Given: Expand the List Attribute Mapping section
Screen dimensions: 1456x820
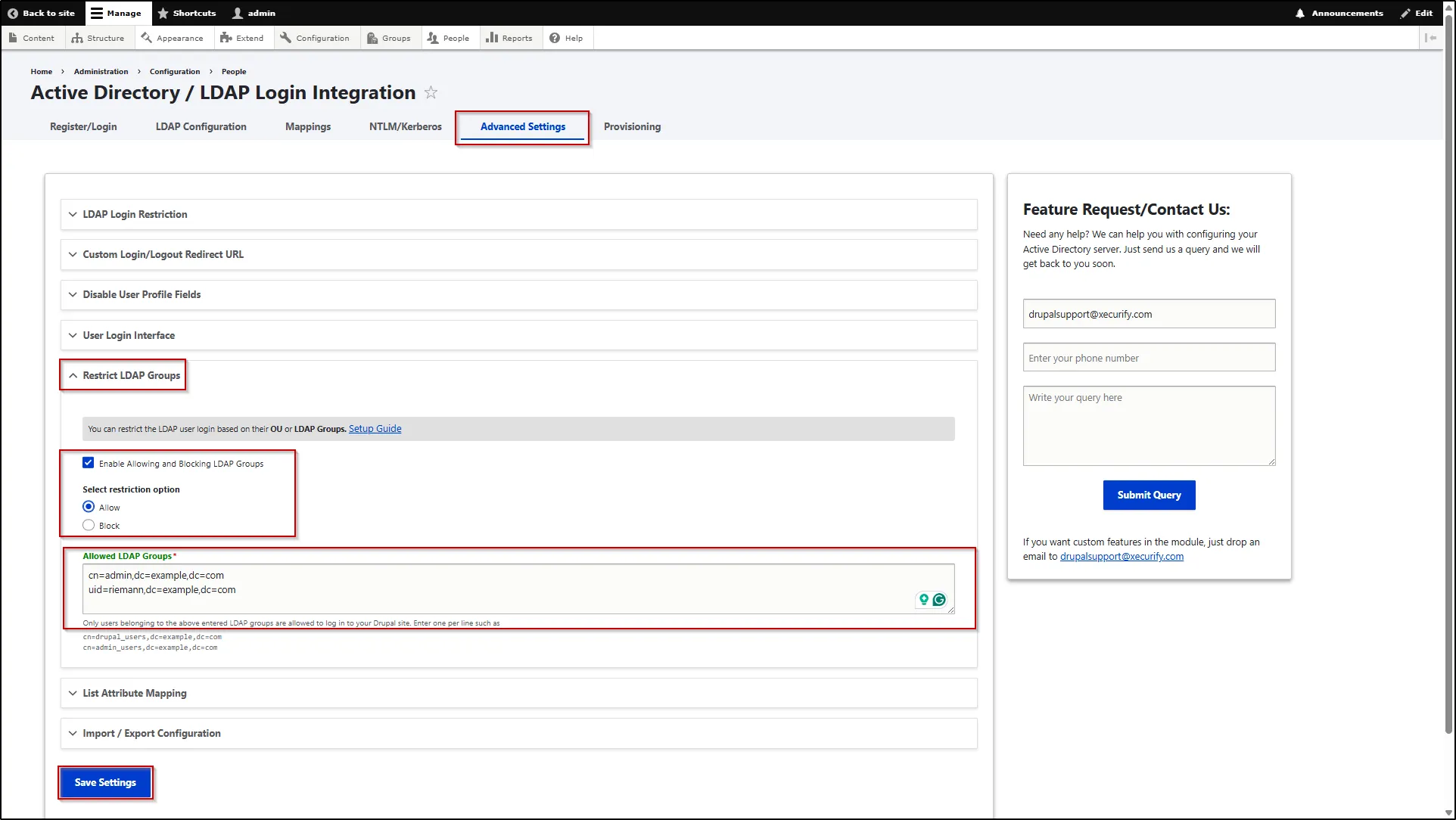Looking at the screenshot, I should coord(135,692).
